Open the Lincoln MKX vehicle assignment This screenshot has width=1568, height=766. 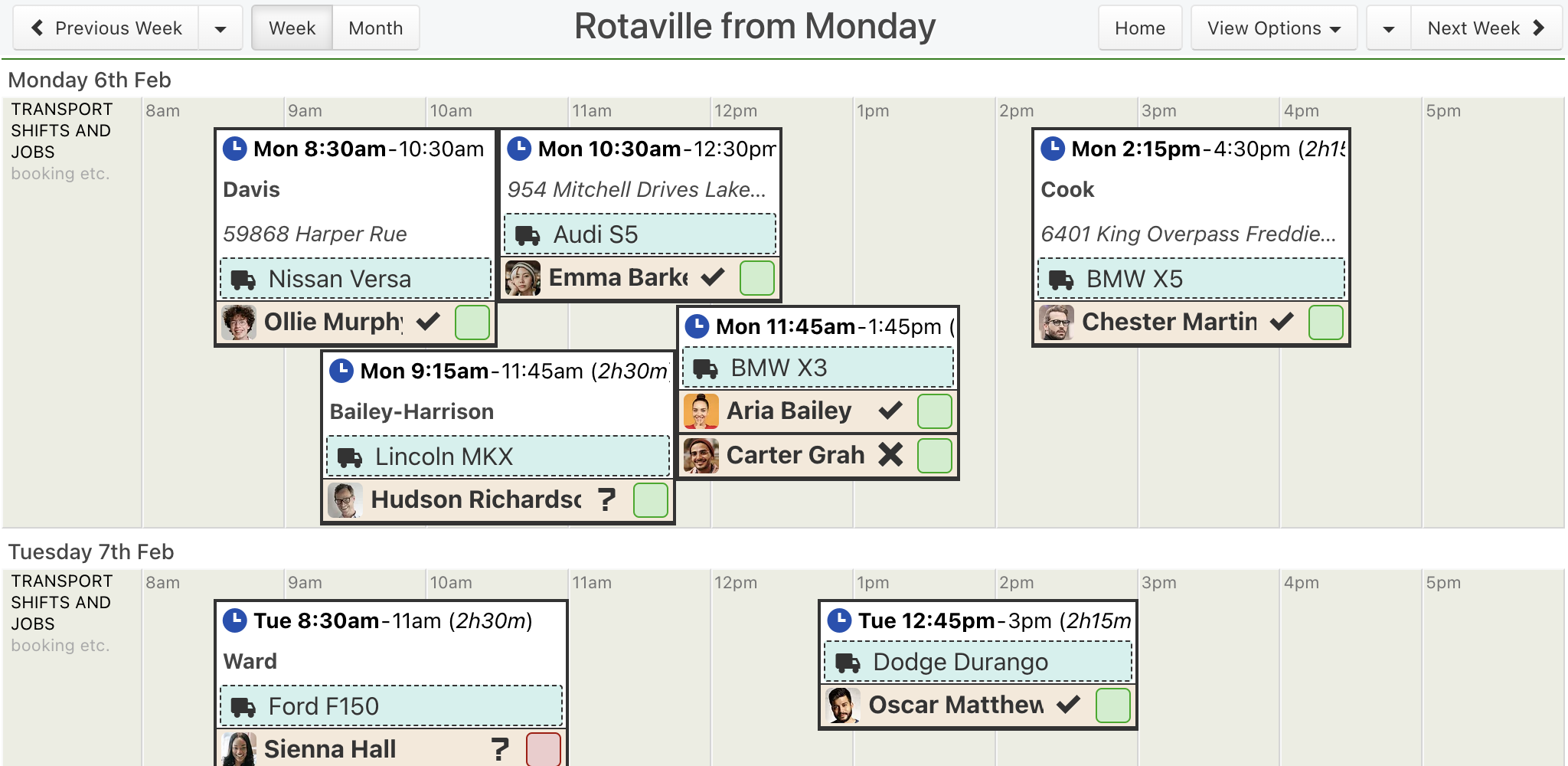coord(498,457)
